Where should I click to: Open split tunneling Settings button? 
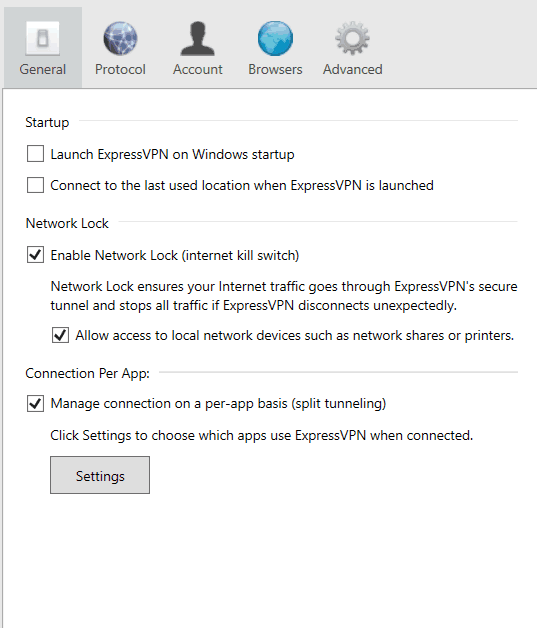(x=100, y=475)
